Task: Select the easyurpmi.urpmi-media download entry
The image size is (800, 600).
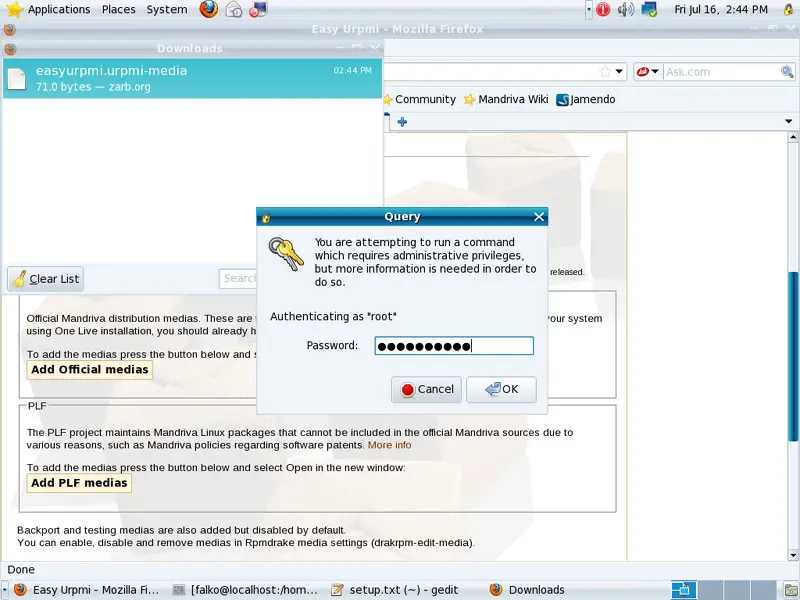Action: (192, 79)
